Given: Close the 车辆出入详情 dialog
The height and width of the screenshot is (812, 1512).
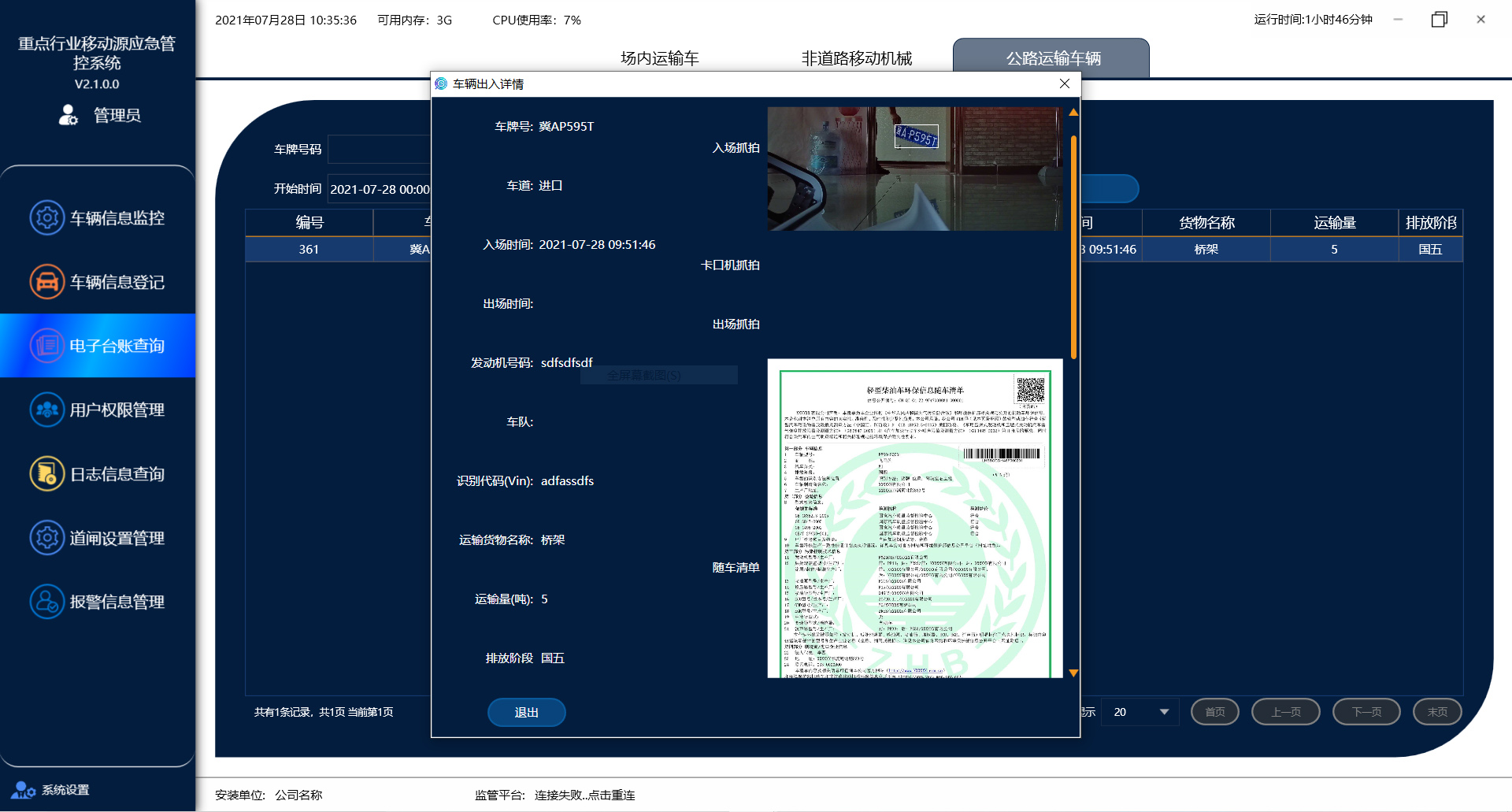Looking at the screenshot, I should point(1064,83).
